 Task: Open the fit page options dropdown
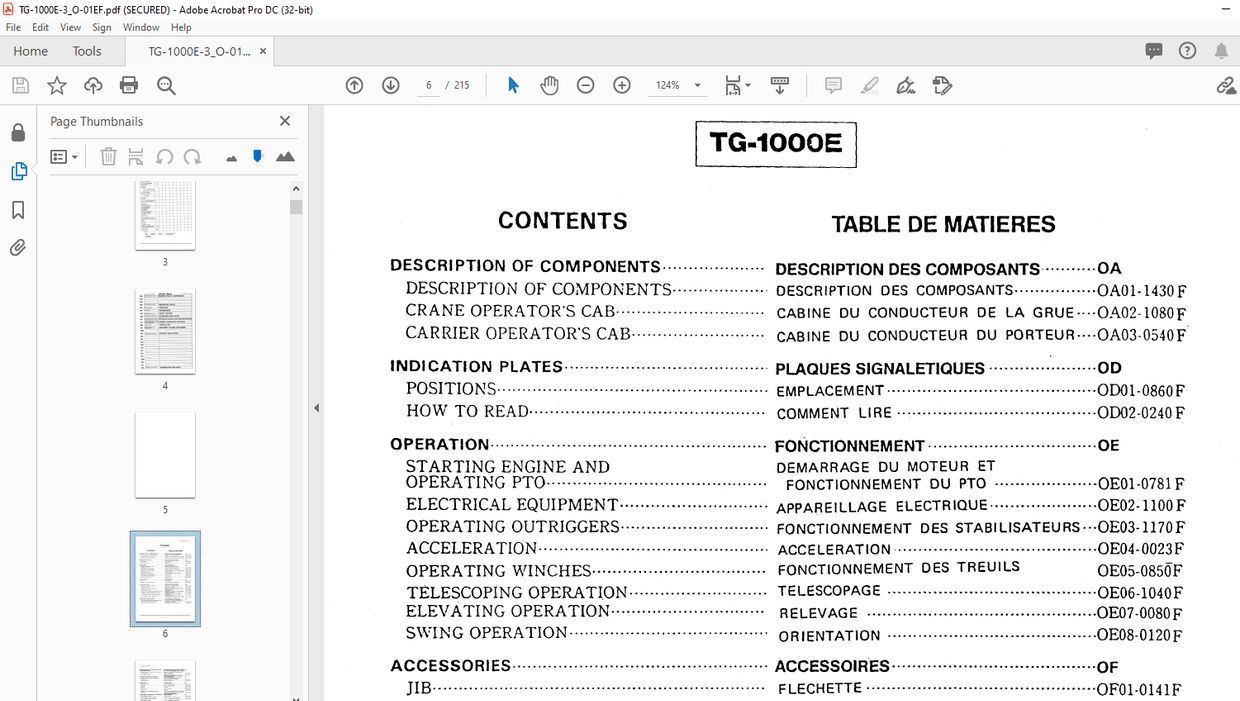[x=737, y=86]
